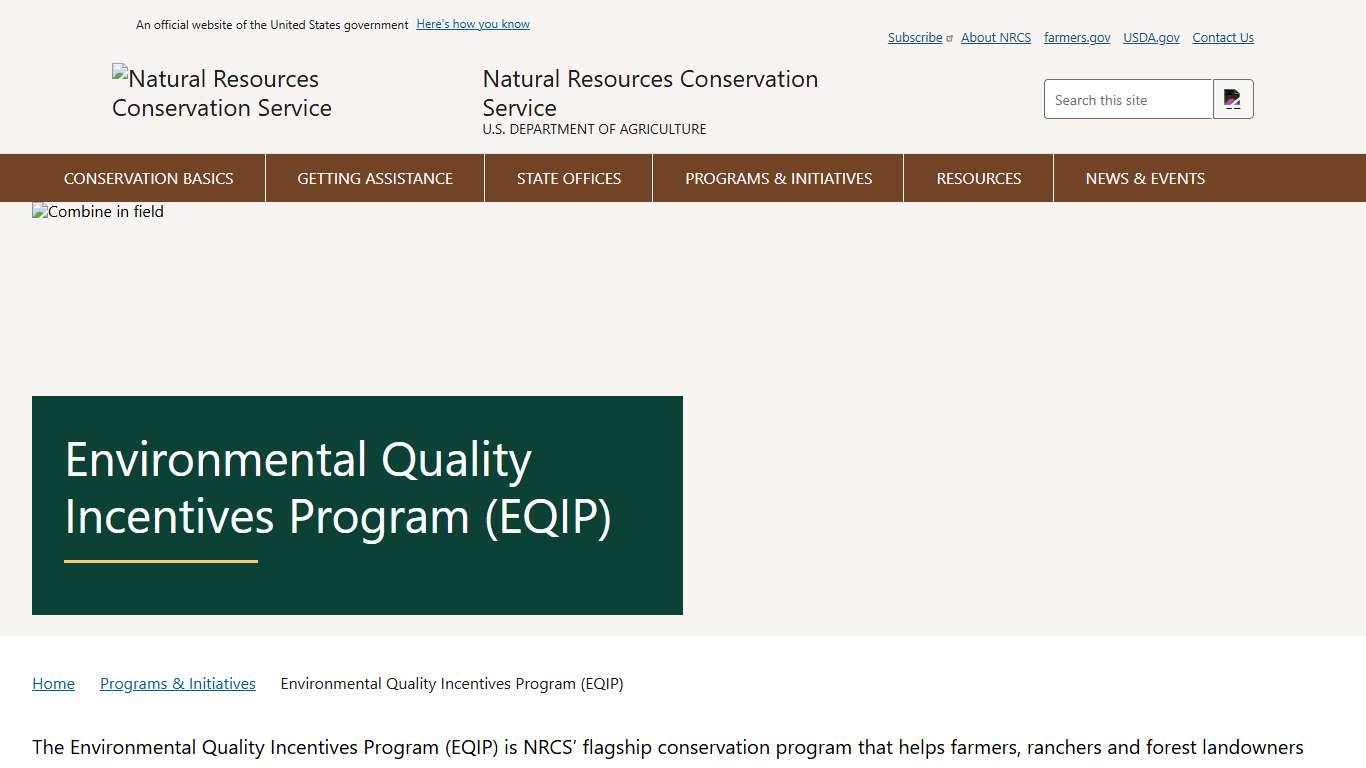Click the Natural Resources Conservation Service logo

point(221,93)
